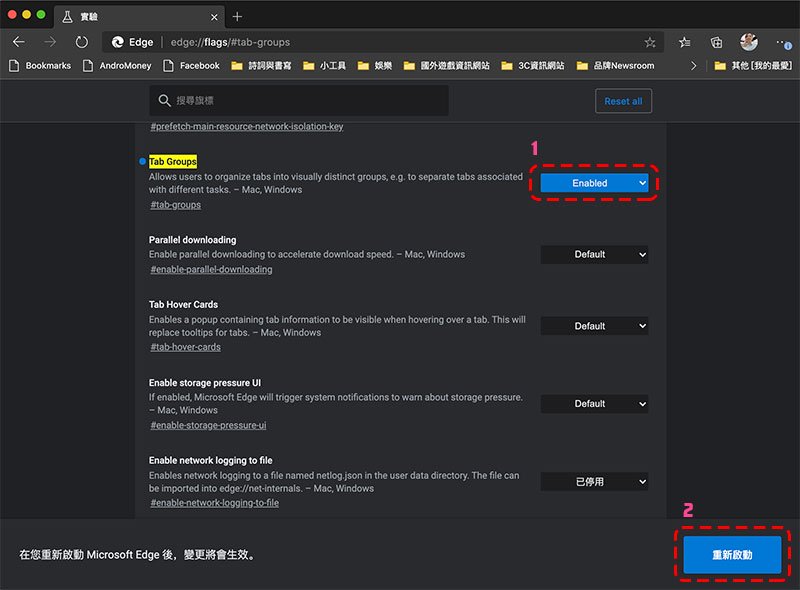Open Parallel downloading Default dropdown
This screenshot has width=800, height=590.
click(x=594, y=255)
